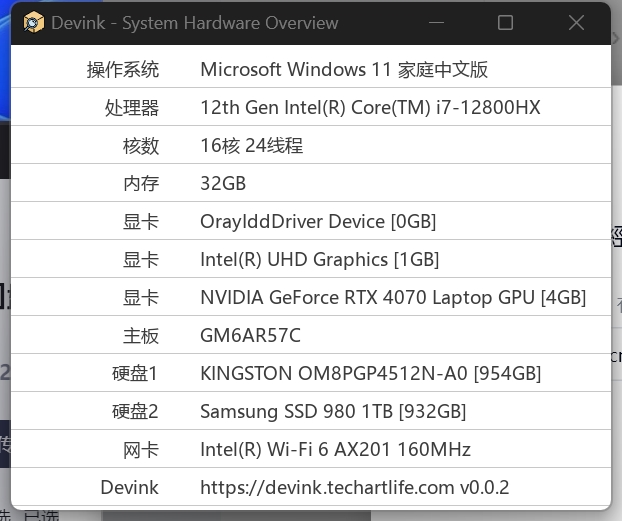This screenshot has height=521, width=622.
Task: Close the System Hardware Overview window
Action: tap(576, 23)
